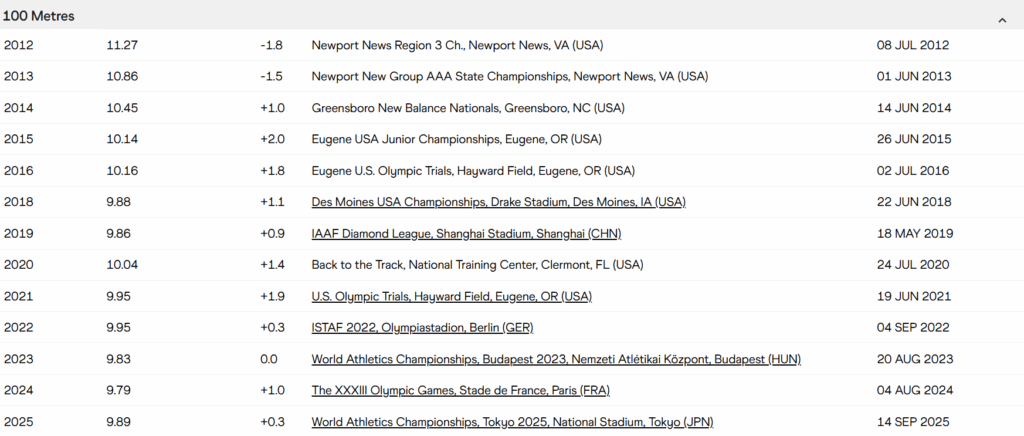The height and width of the screenshot is (436, 1024).
Task: Open IAAF Diamond League Shanghai link
Action: [x=479, y=233]
